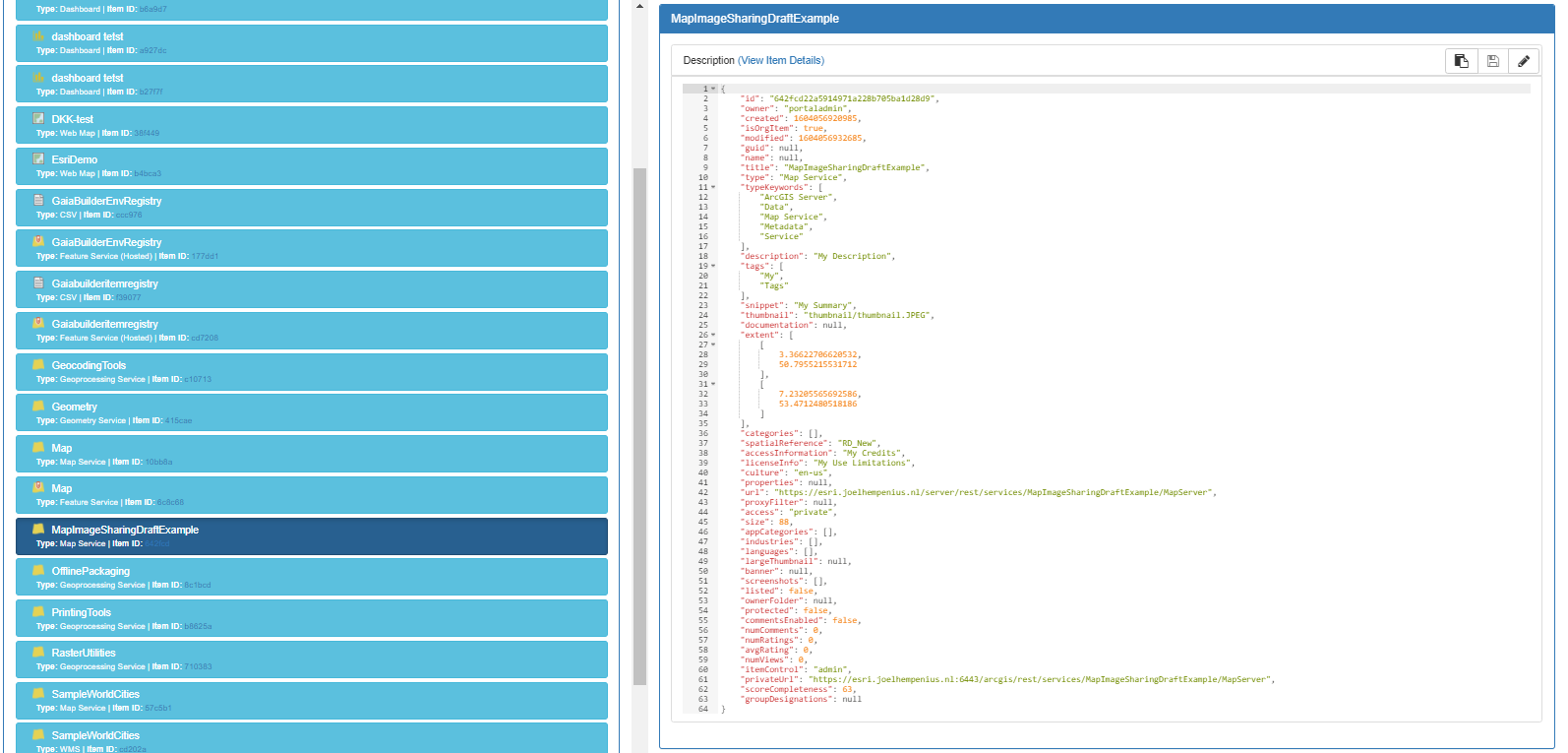Click the dashboard icon for item a927dc
The image size is (1568, 753).
[x=38, y=35]
